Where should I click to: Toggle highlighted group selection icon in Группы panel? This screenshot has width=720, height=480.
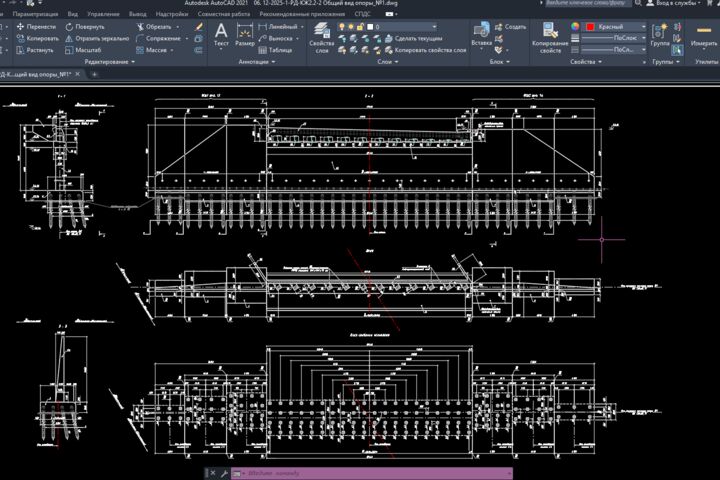tap(677, 50)
